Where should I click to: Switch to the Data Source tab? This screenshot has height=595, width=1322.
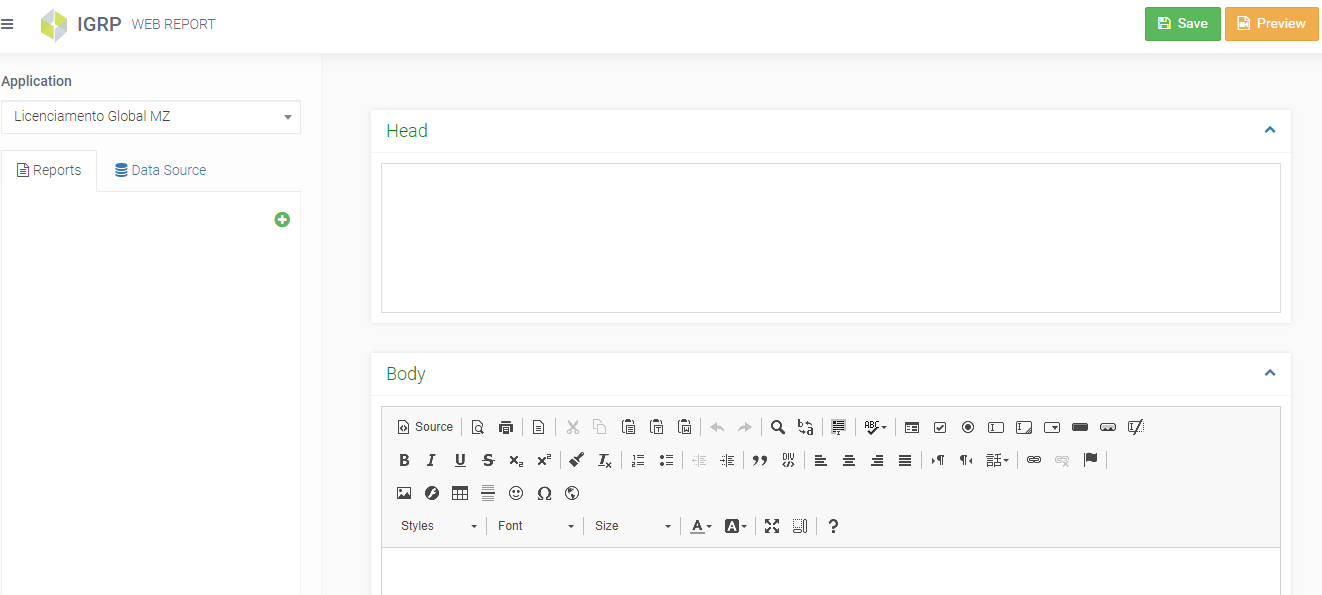[160, 171]
